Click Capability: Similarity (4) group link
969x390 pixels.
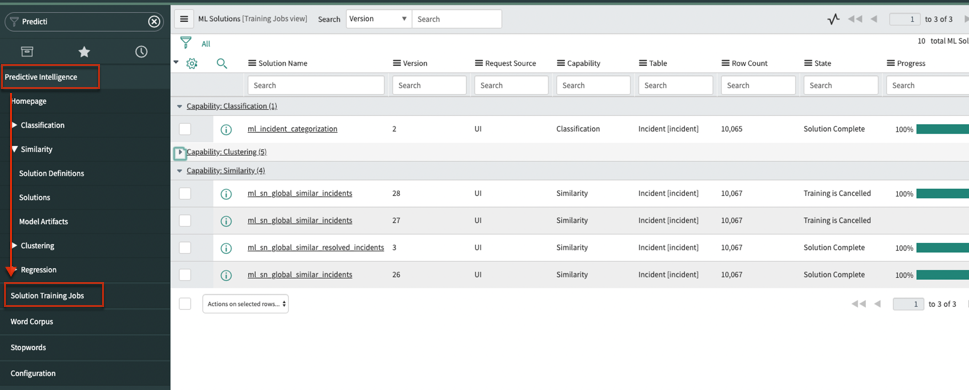click(226, 171)
